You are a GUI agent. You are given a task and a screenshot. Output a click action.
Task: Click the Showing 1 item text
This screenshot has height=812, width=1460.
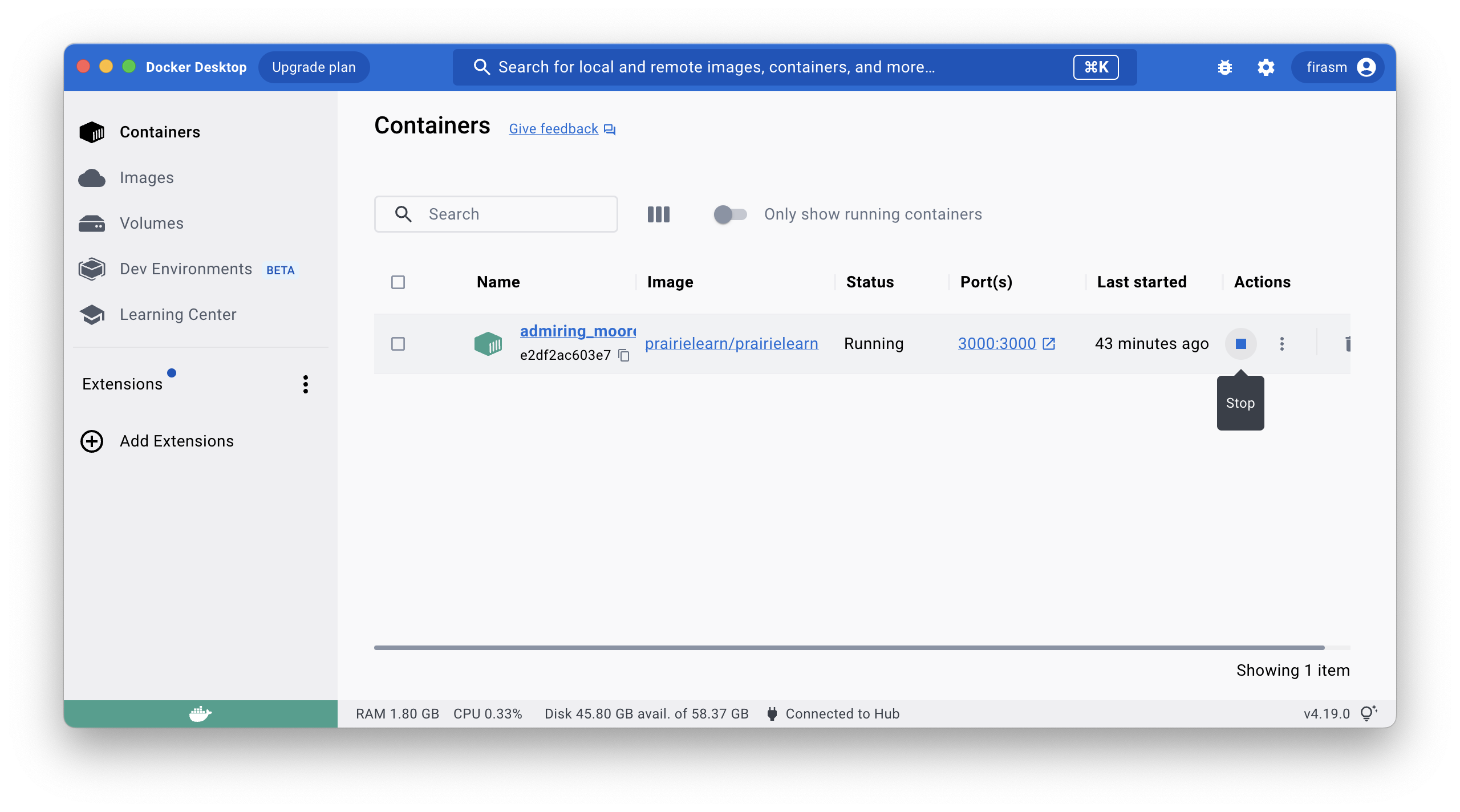[1293, 671]
